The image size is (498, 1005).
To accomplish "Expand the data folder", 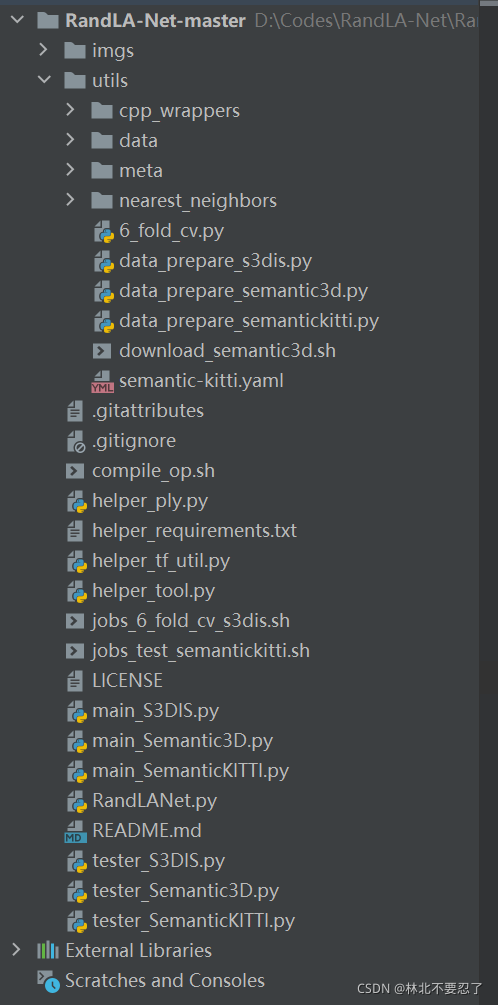I will point(71,140).
